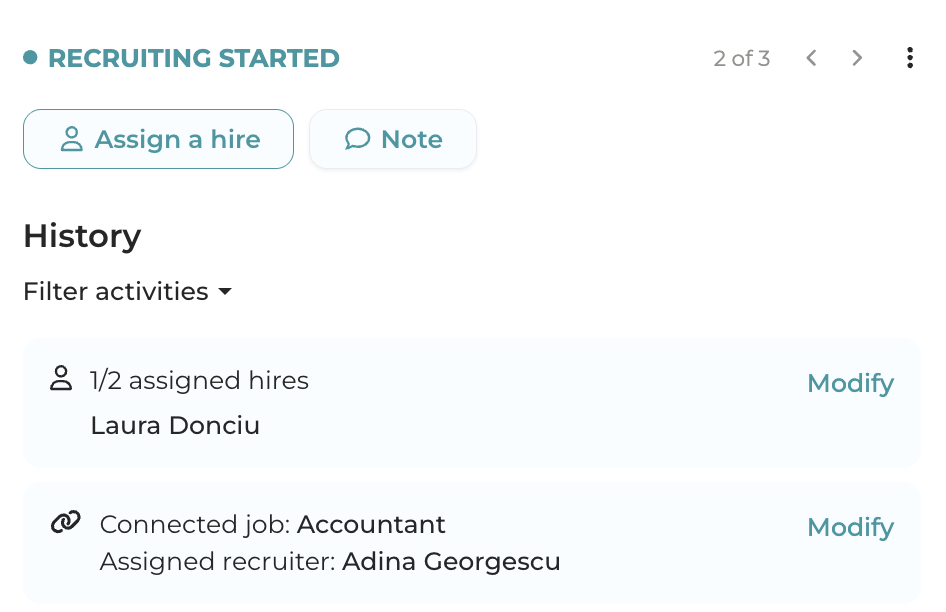Screen dimensions: 946x612
Task: Click the 2 of 3 page indicator
Action: [741, 58]
